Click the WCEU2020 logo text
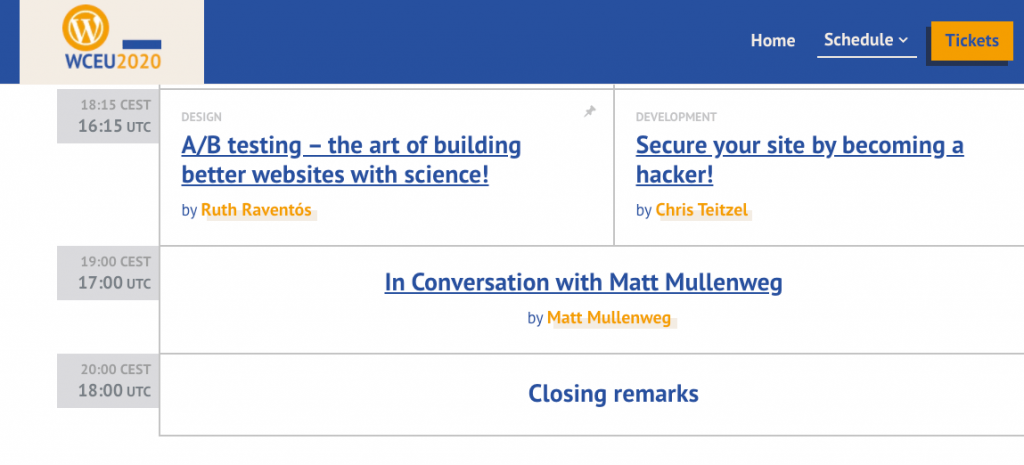This screenshot has width=1024, height=465. pyautogui.click(x=113, y=61)
